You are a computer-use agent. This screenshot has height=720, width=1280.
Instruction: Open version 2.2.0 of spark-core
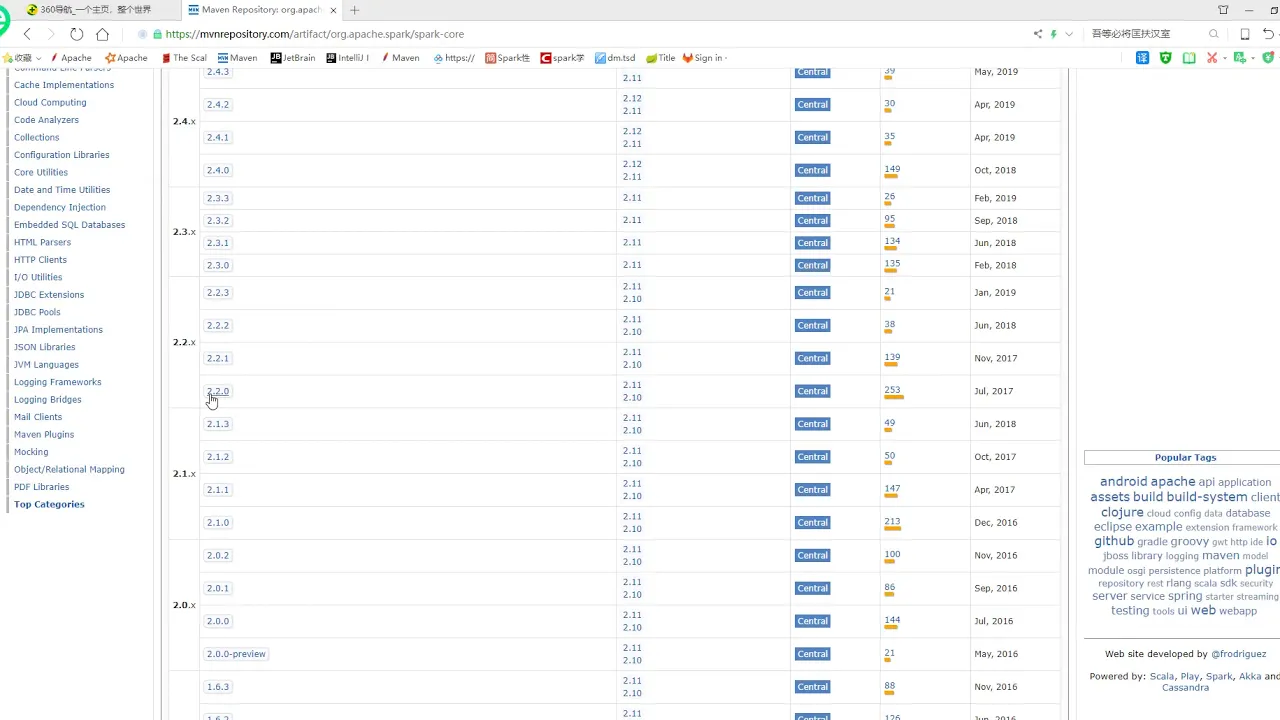tap(218, 391)
